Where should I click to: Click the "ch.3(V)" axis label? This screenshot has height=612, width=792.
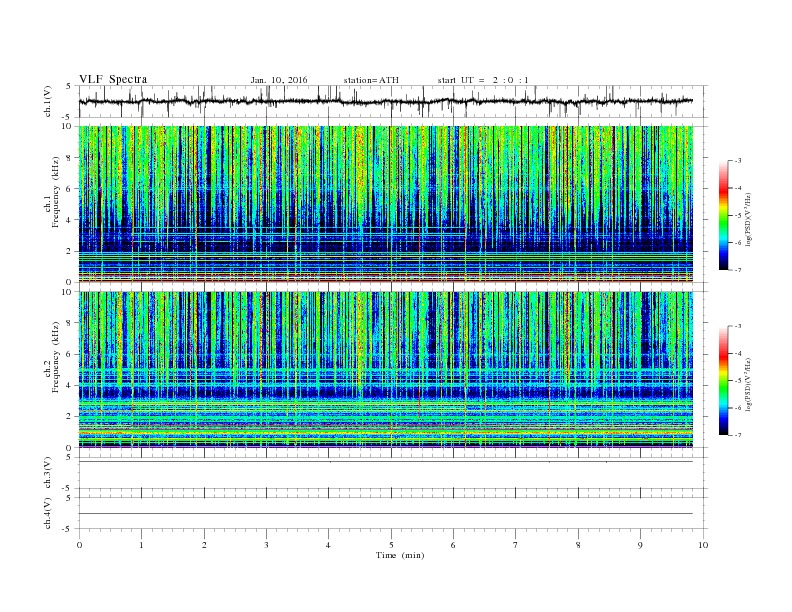click(x=48, y=473)
